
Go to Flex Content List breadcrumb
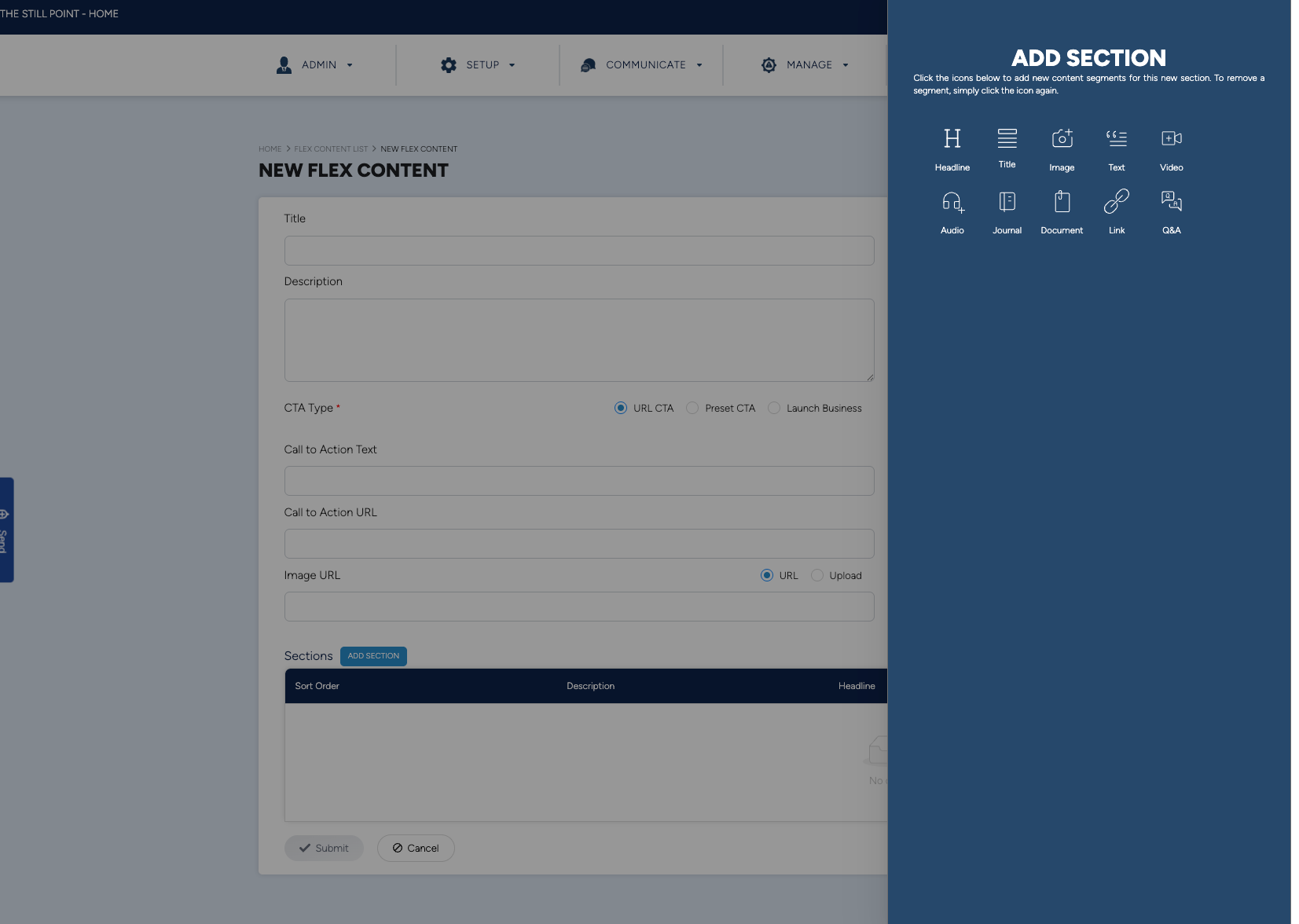pyautogui.click(x=331, y=148)
